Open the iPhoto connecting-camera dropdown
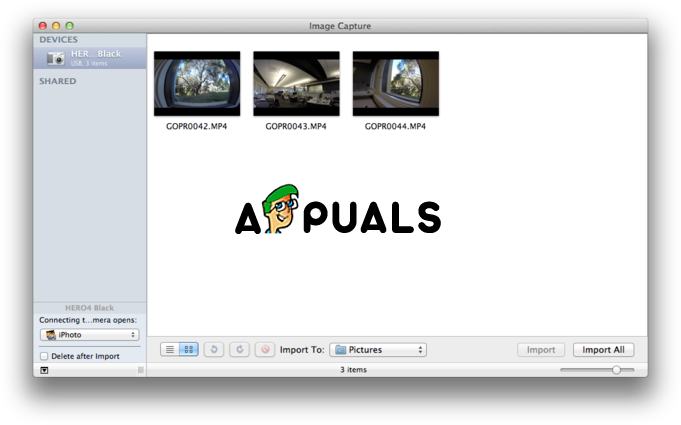This screenshot has width=681, height=425. pyautogui.click(x=90, y=335)
